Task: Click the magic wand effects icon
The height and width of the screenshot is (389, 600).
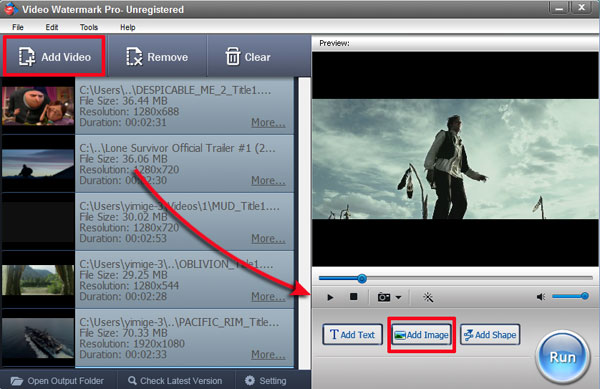Action: pyautogui.click(x=428, y=297)
